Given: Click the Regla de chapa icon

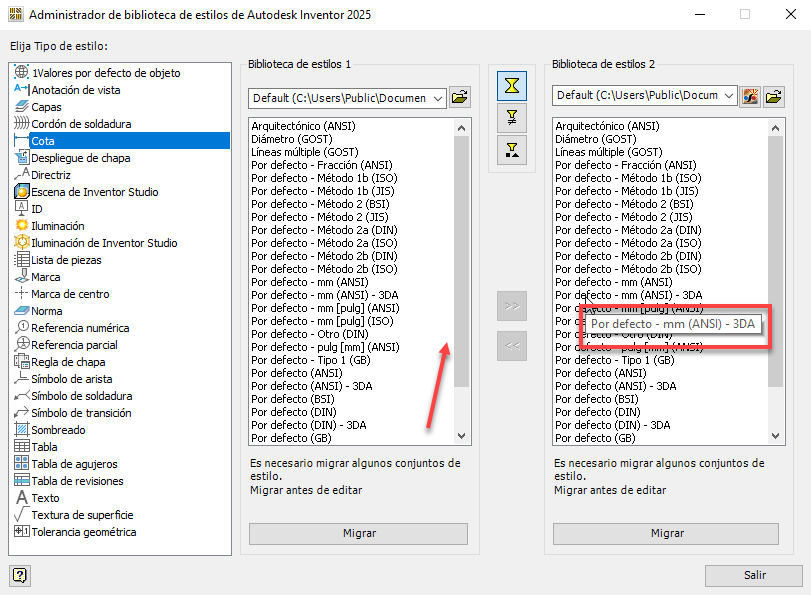Looking at the screenshot, I should (21, 361).
